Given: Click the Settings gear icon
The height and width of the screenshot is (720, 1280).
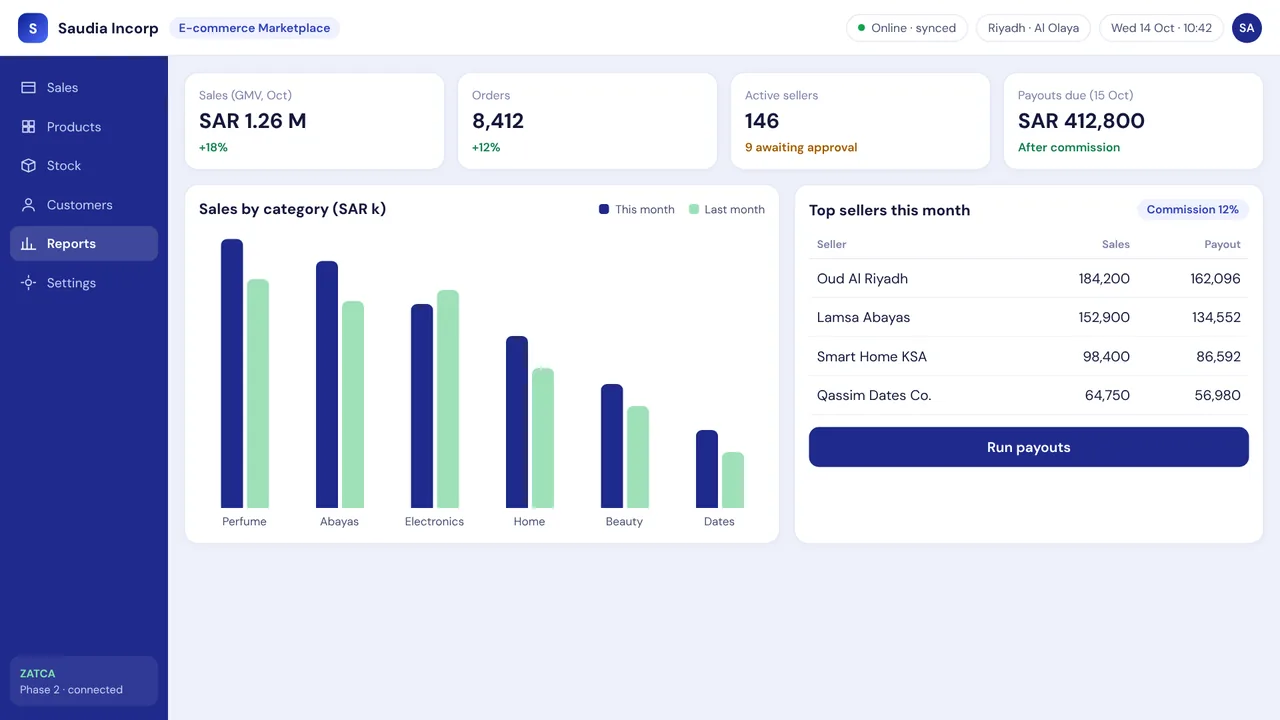Looking at the screenshot, I should pyautogui.click(x=28, y=283).
